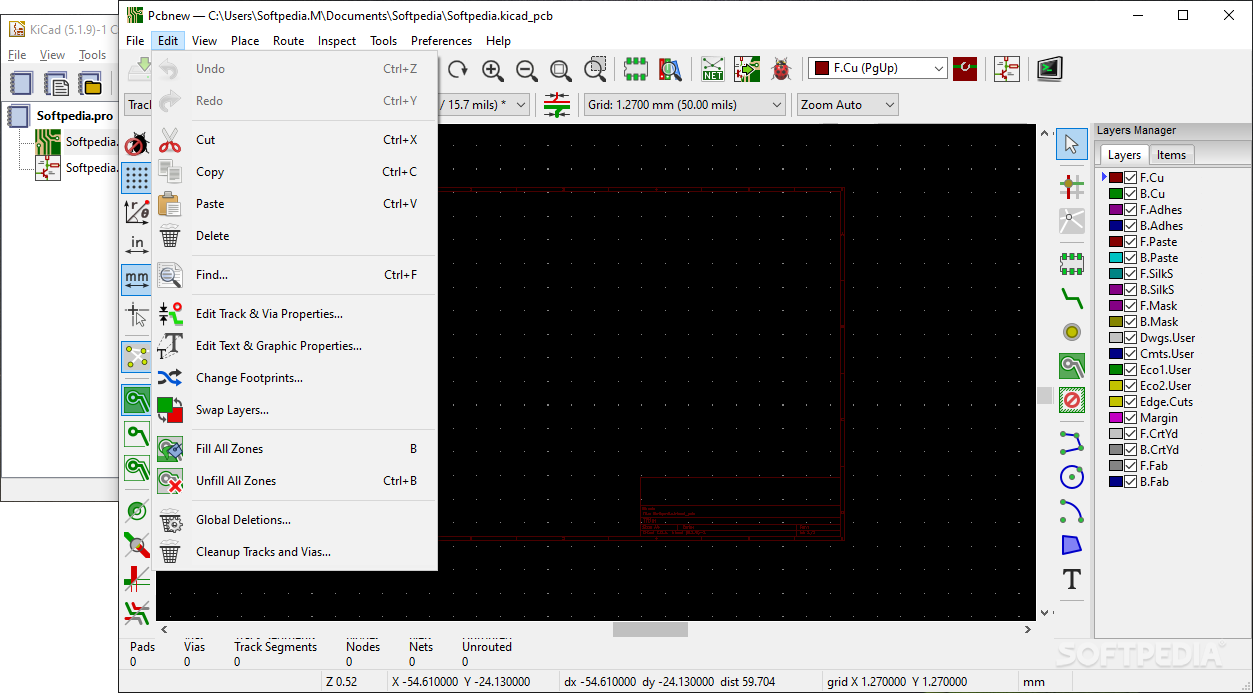Zoom in using the magnifier plus icon
The image size is (1253, 693).
(x=493, y=69)
